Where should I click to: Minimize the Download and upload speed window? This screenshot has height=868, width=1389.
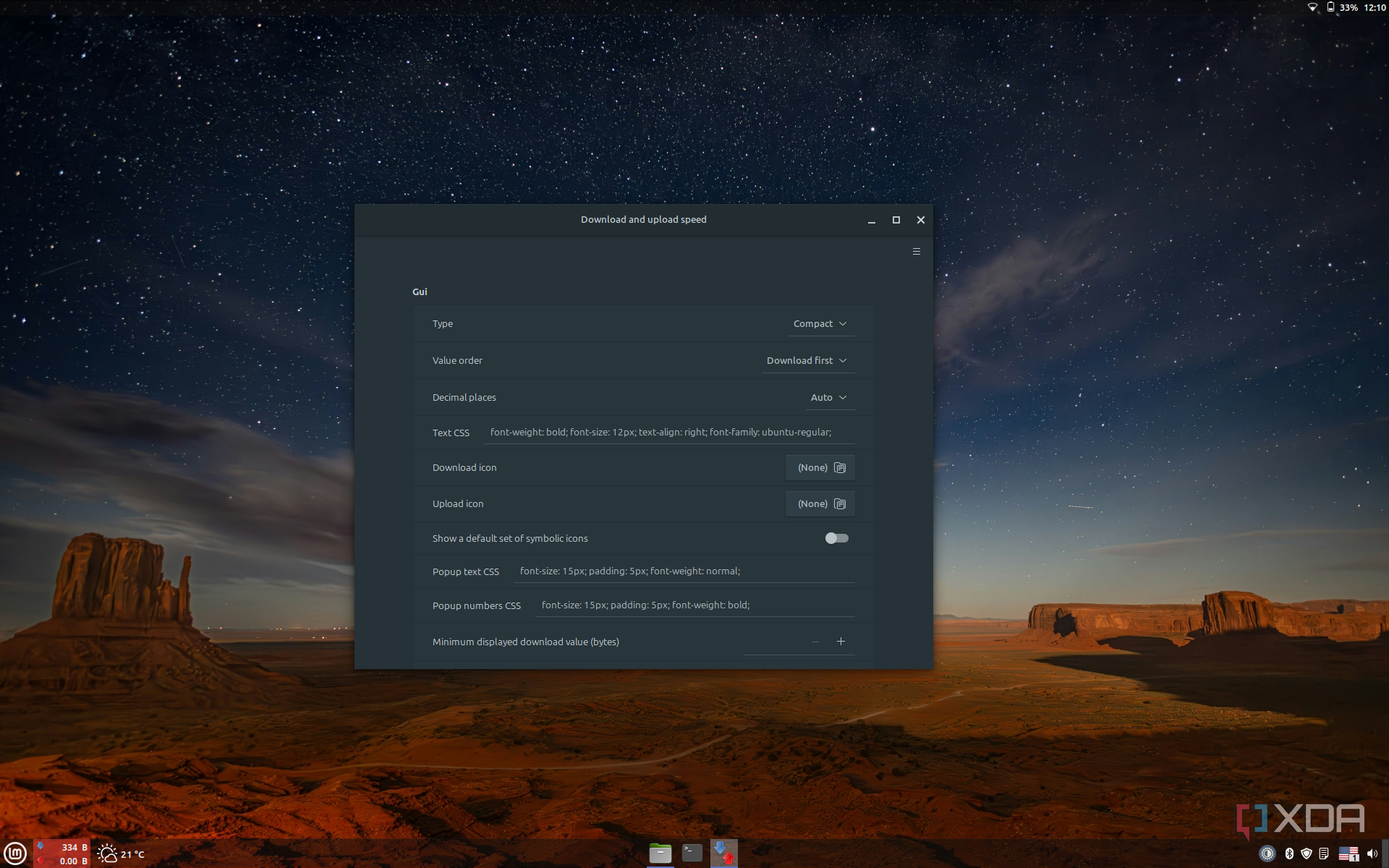pyautogui.click(x=872, y=220)
